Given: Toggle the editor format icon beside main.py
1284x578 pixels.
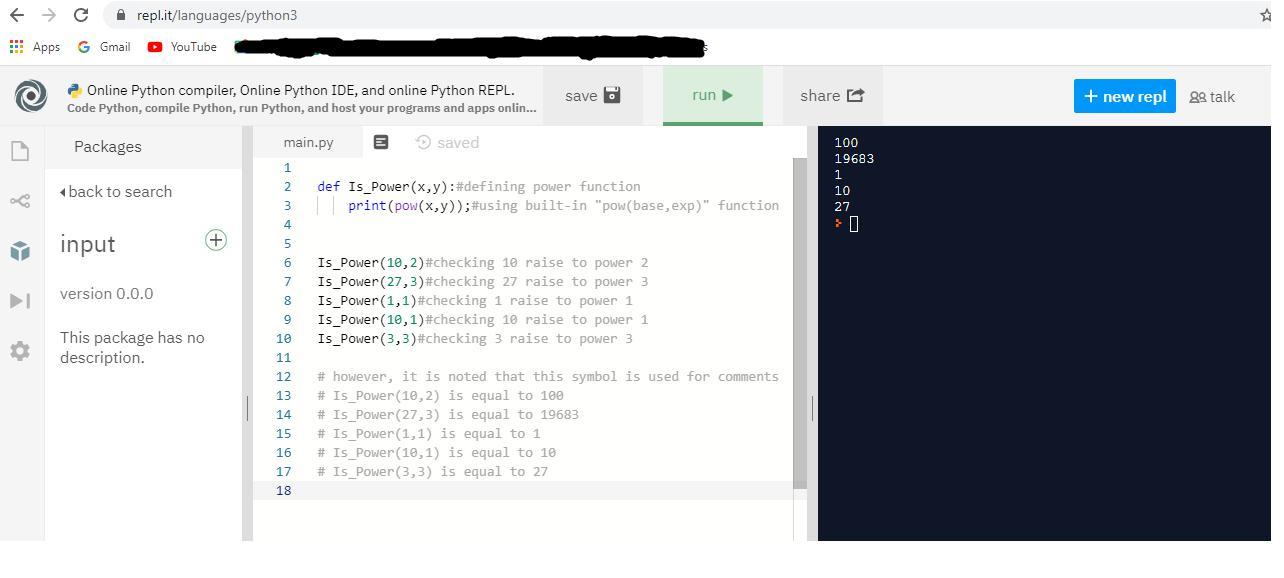Looking at the screenshot, I should point(381,143).
